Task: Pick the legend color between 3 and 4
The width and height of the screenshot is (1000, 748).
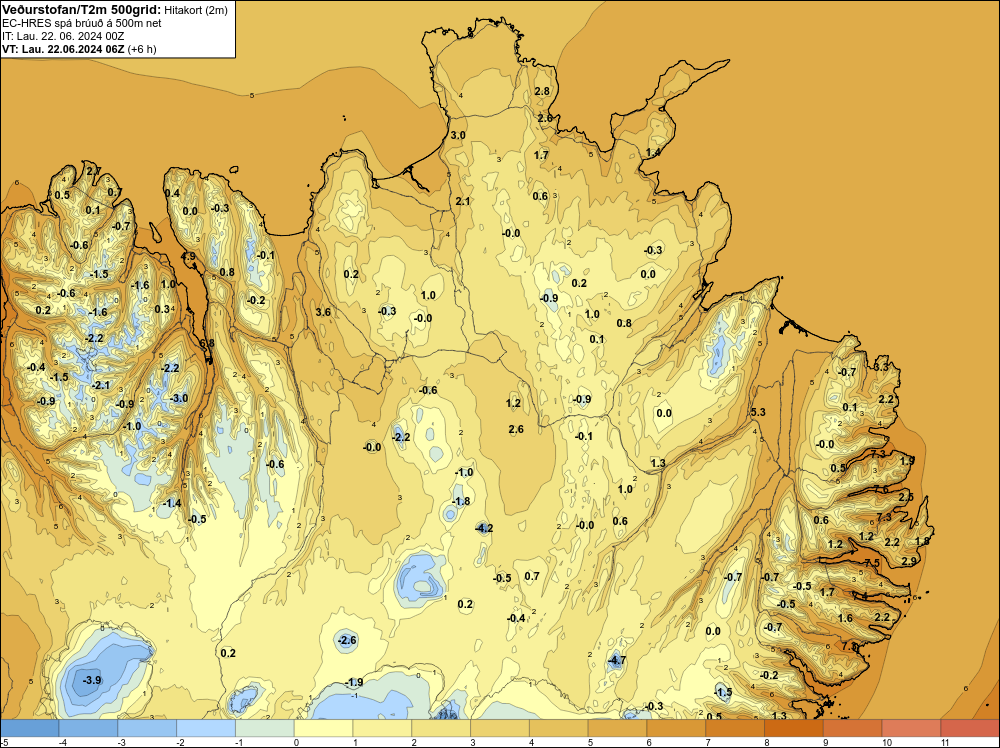Action: [x=500, y=728]
